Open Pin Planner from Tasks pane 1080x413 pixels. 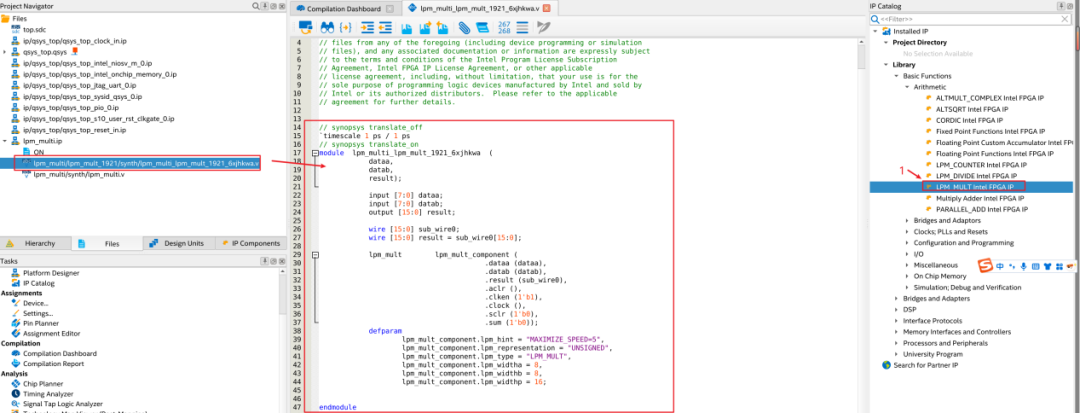(x=43, y=324)
